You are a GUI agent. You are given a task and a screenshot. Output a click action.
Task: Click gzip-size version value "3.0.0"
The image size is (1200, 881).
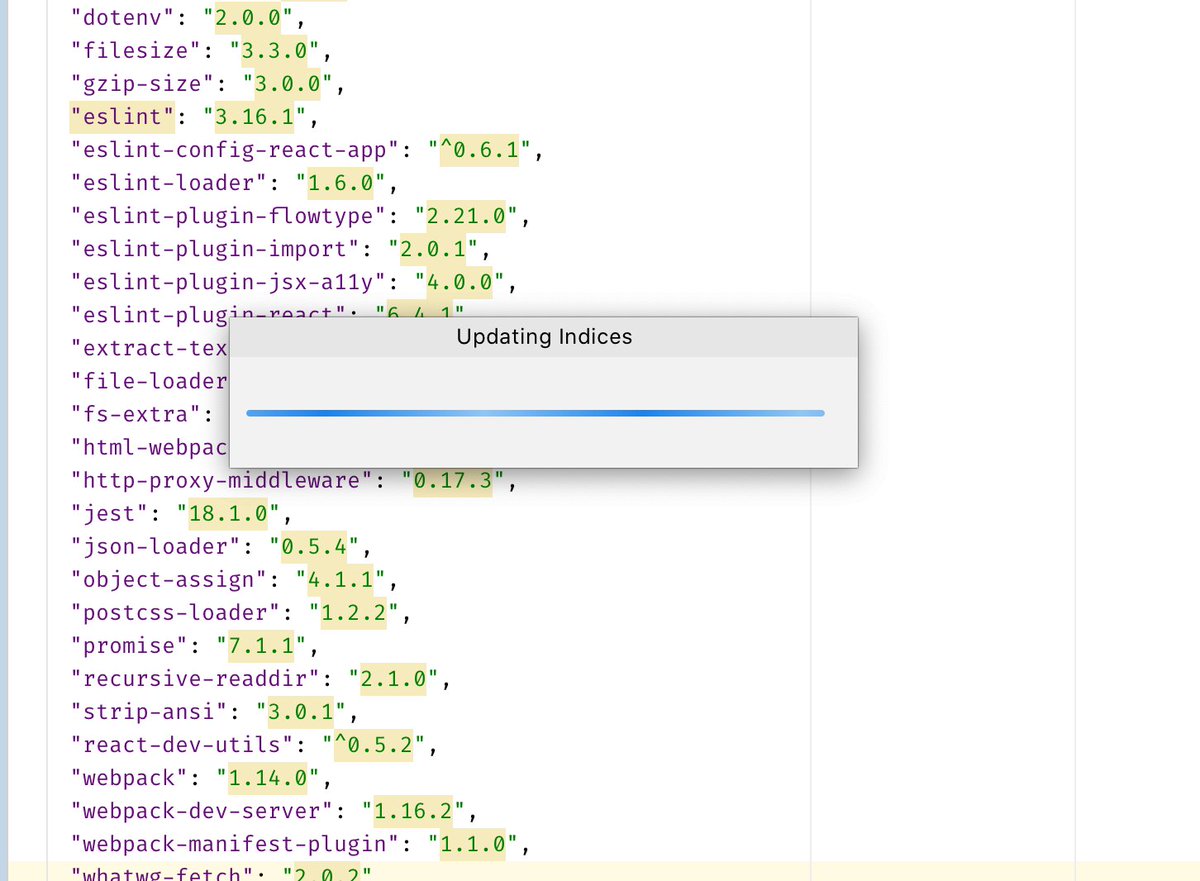click(286, 84)
